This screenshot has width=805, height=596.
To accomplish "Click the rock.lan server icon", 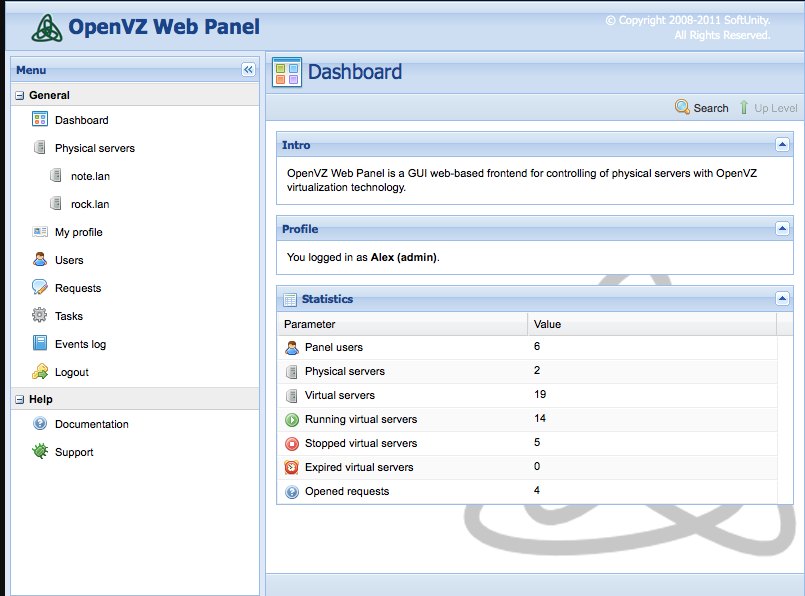I will coord(56,204).
